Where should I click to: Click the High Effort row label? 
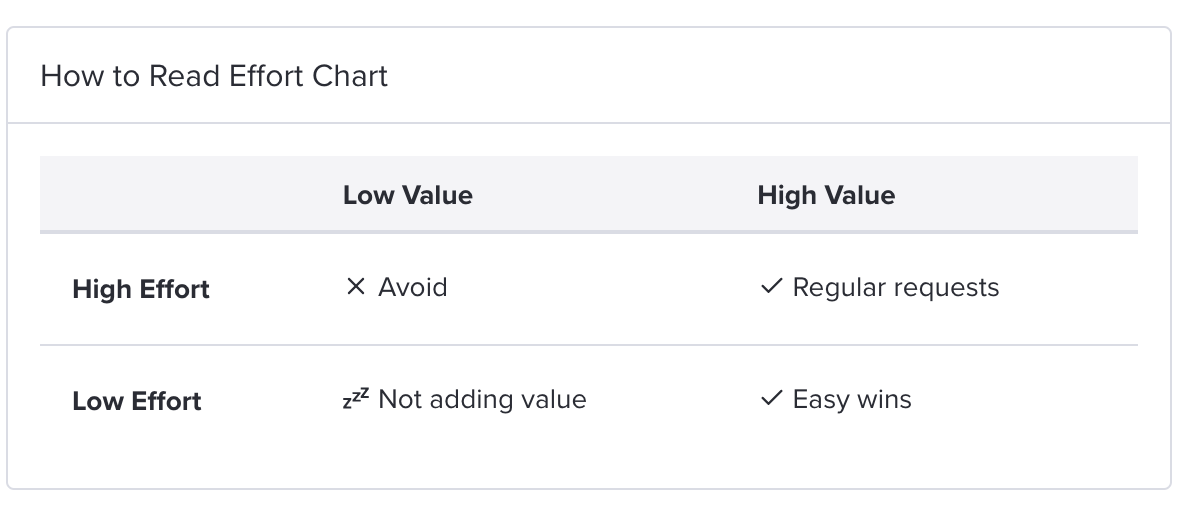(141, 289)
